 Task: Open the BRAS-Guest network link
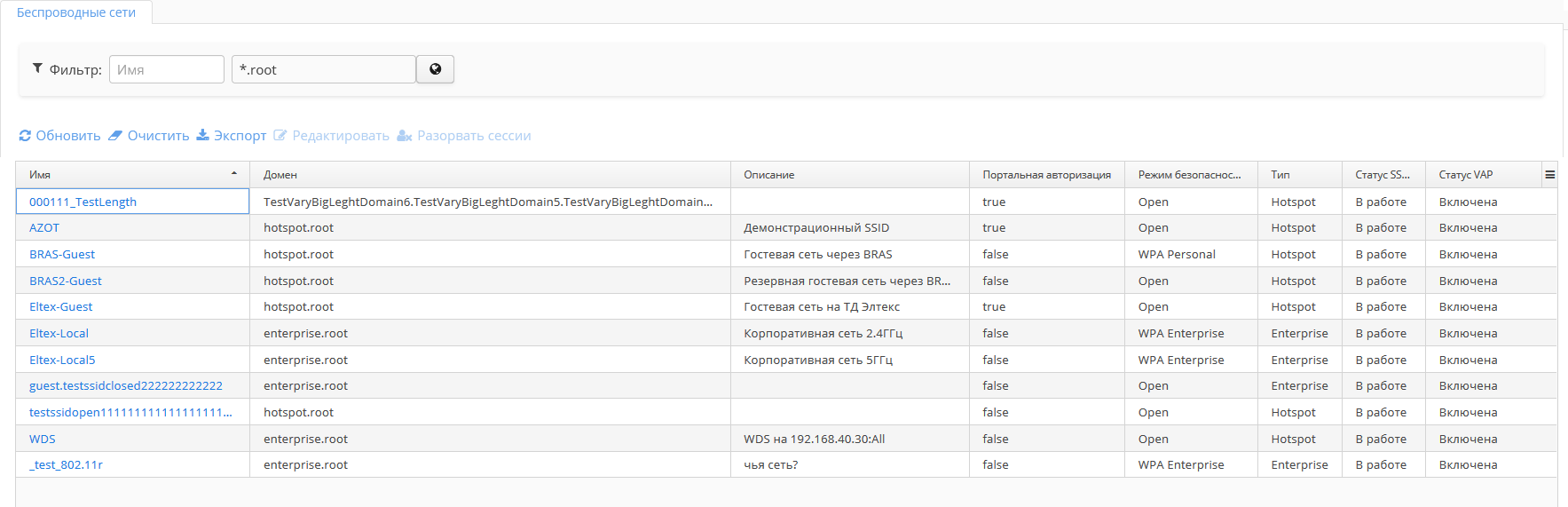pos(62,255)
